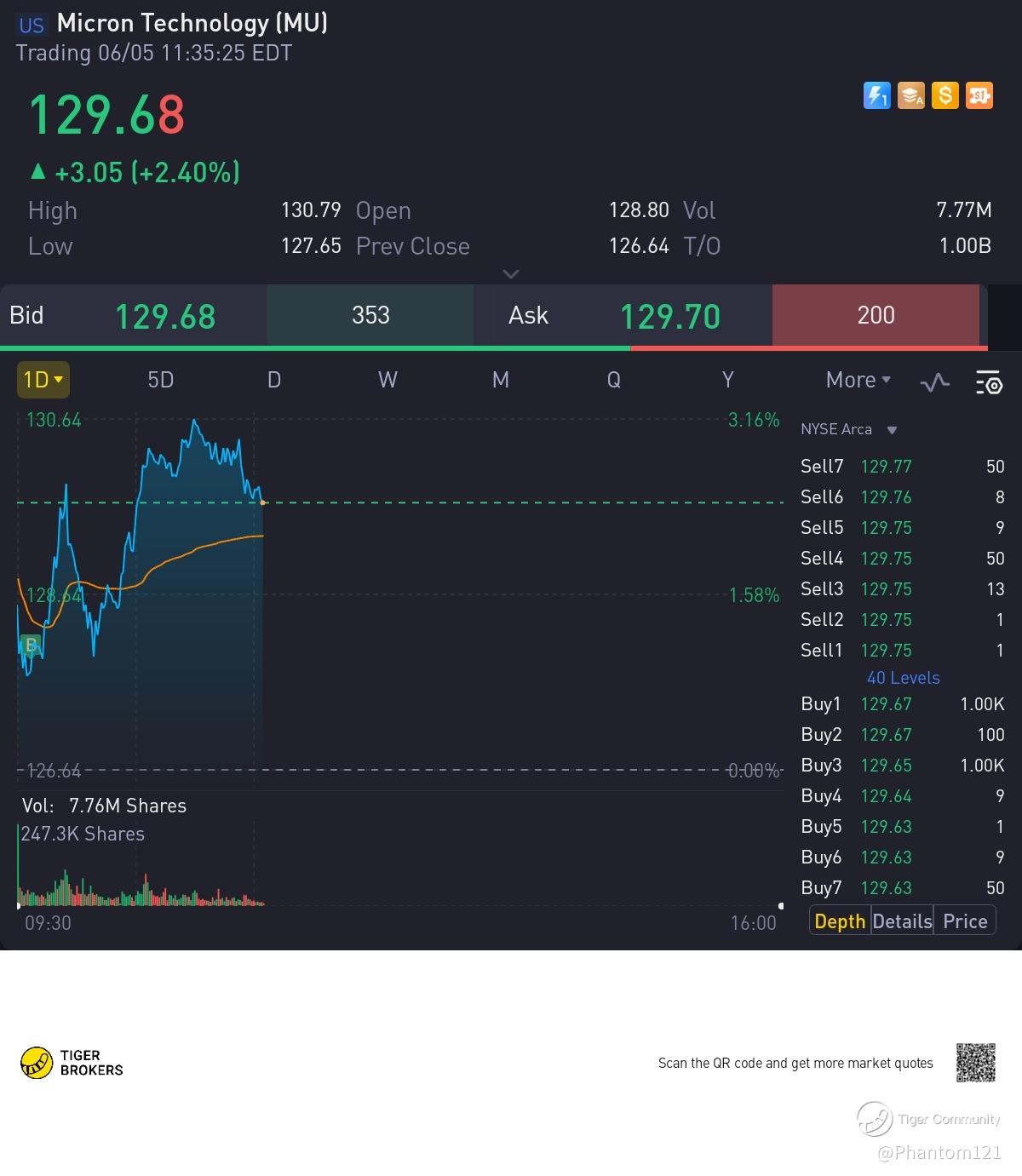Tap the Vol: 7.76M Shares label
This screenshot has width=1022, height=1176.
[x=104, y=806]
